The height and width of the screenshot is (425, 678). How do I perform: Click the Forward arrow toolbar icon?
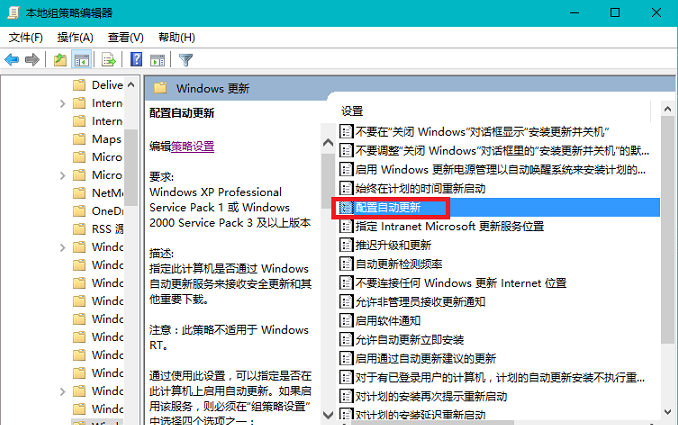click(32, 59)
